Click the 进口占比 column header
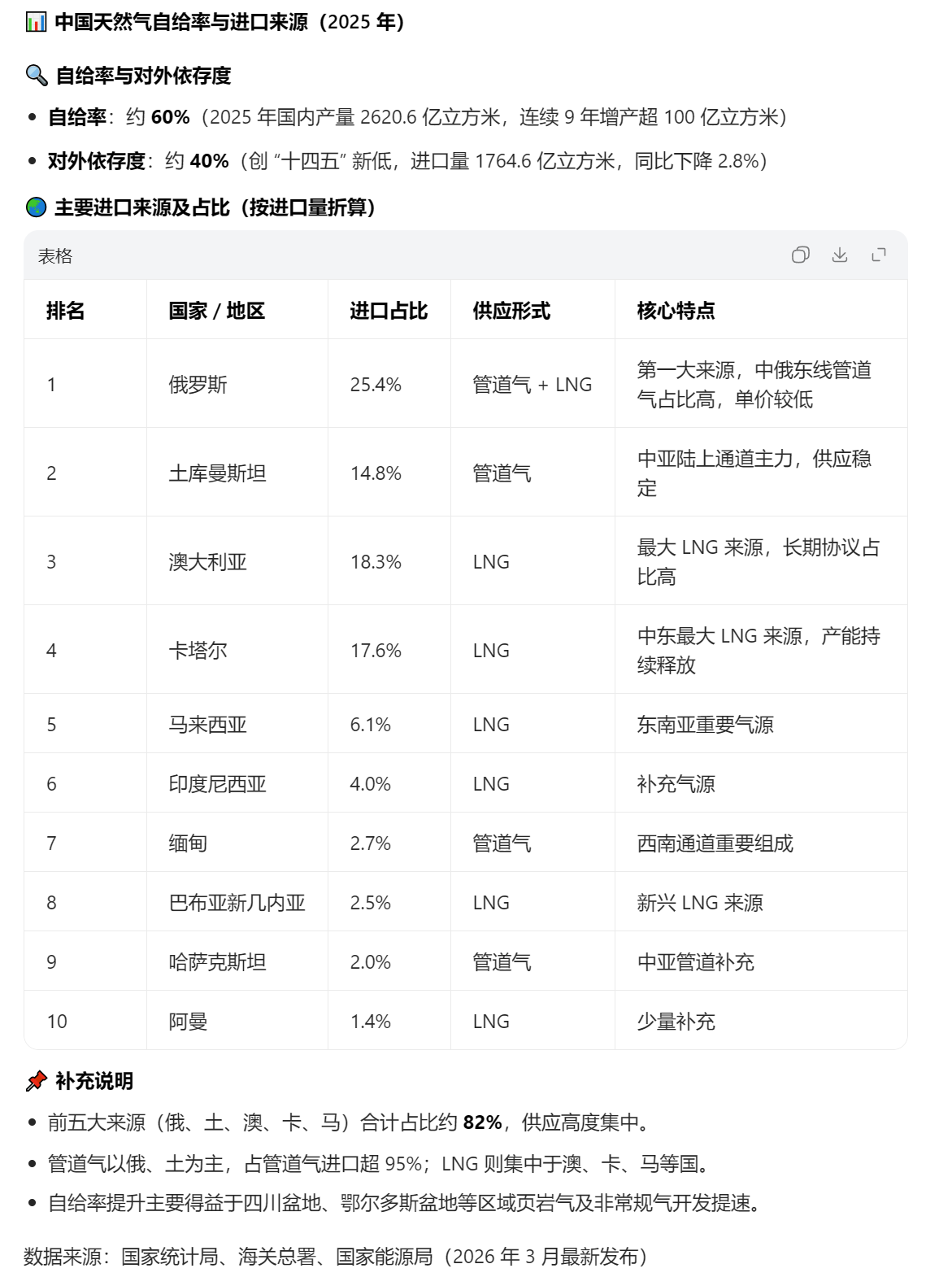 (389, 310)
